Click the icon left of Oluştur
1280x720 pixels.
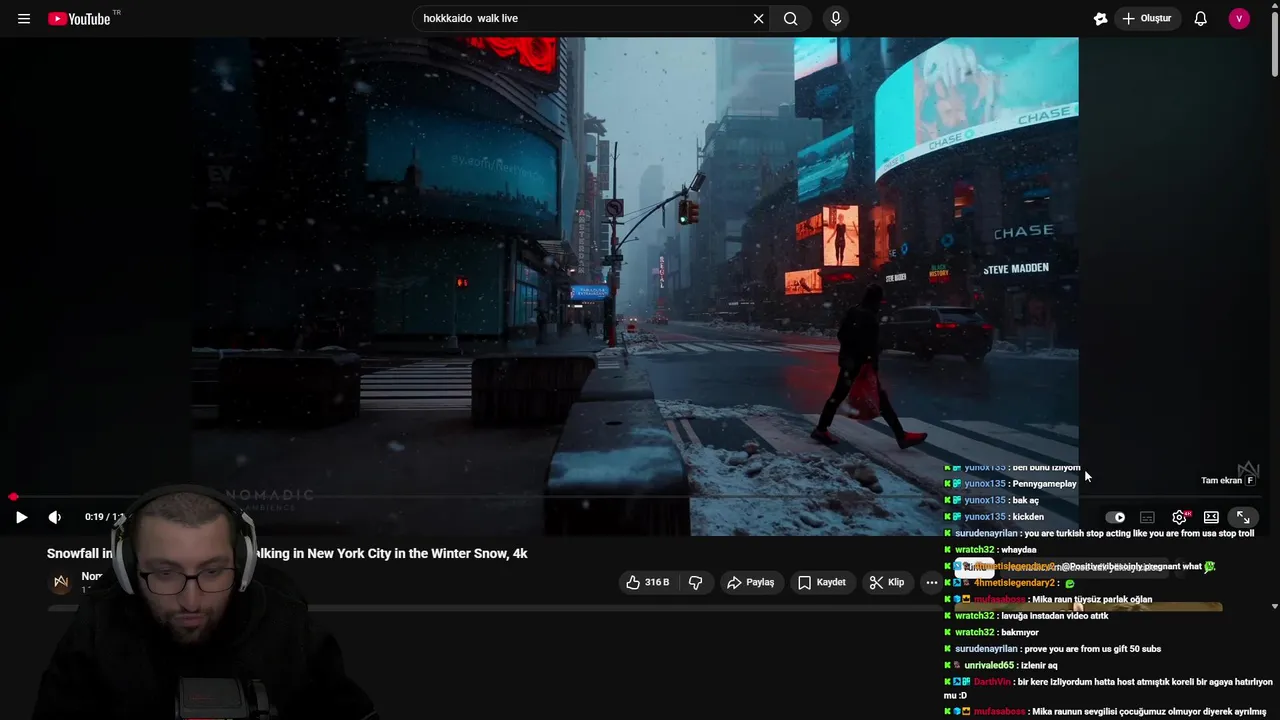tap(1101, 18)
